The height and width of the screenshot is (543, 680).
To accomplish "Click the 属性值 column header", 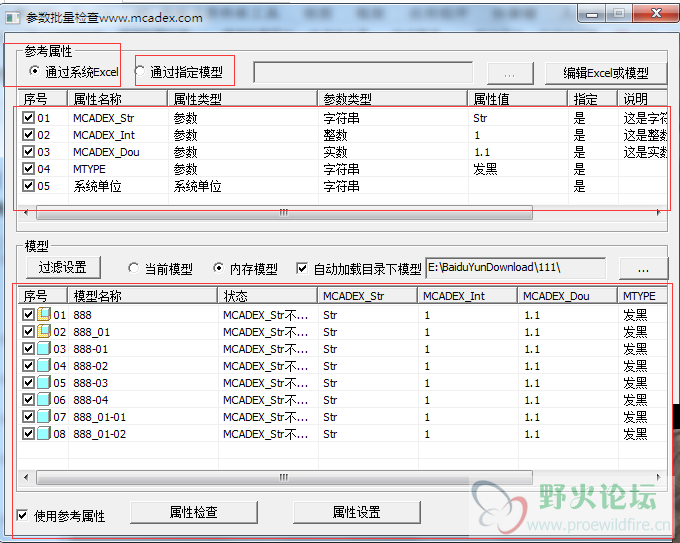I will (518, 99).
